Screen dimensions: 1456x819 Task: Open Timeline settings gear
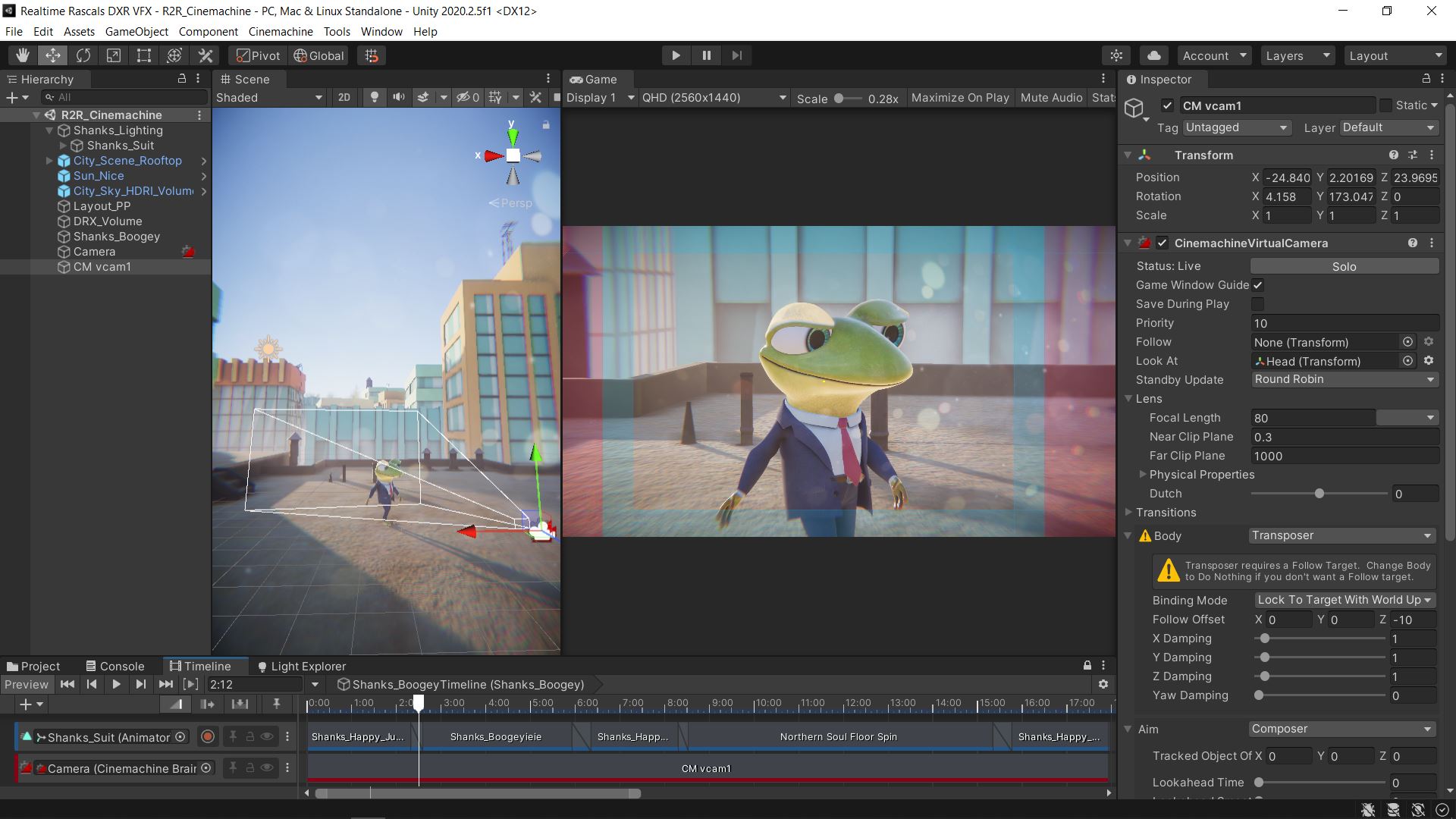(1103, 684)
